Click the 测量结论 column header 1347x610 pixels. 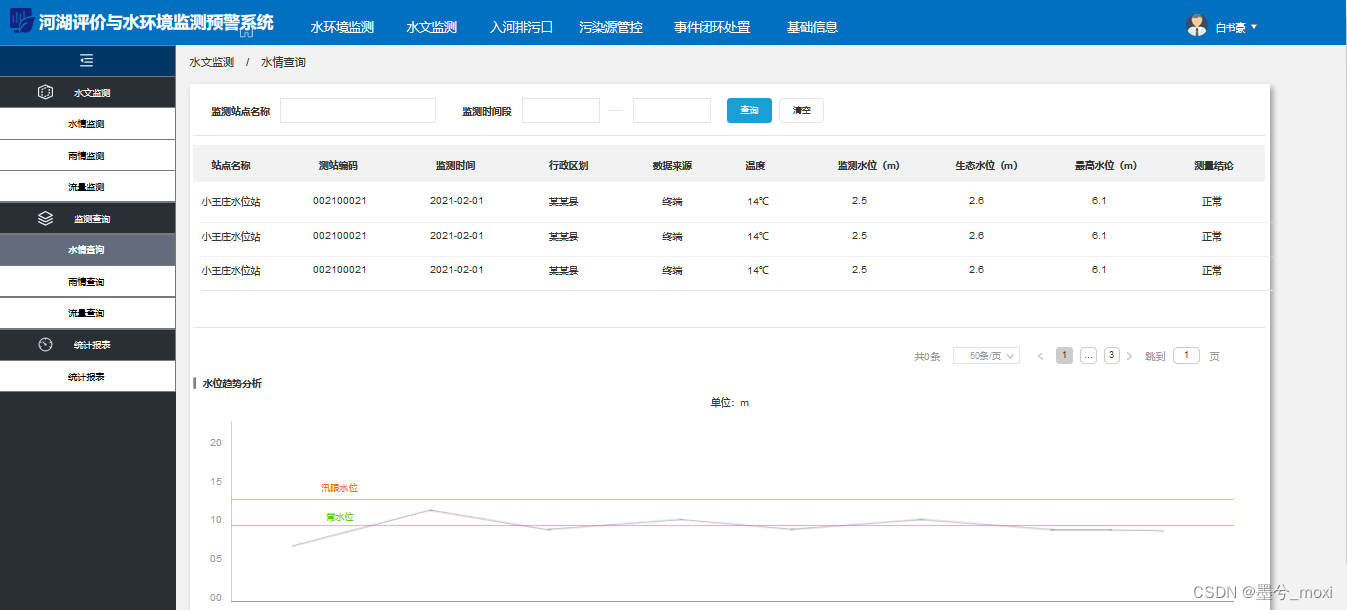(x=1213, y=166)
